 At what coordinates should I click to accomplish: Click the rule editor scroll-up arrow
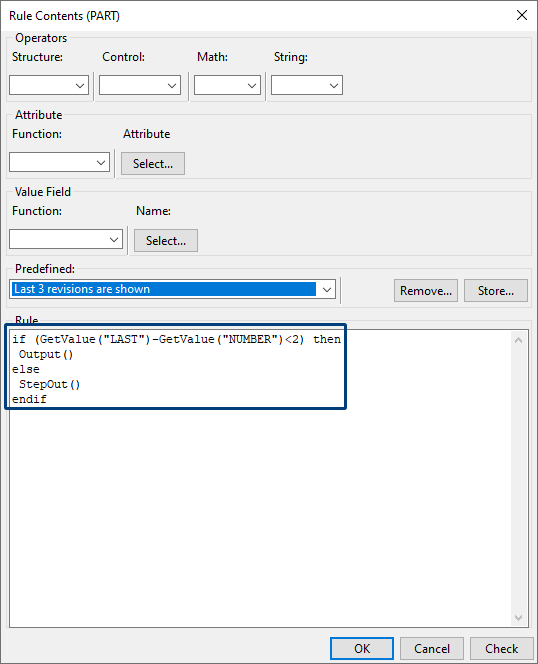click(x=519, y=340)
